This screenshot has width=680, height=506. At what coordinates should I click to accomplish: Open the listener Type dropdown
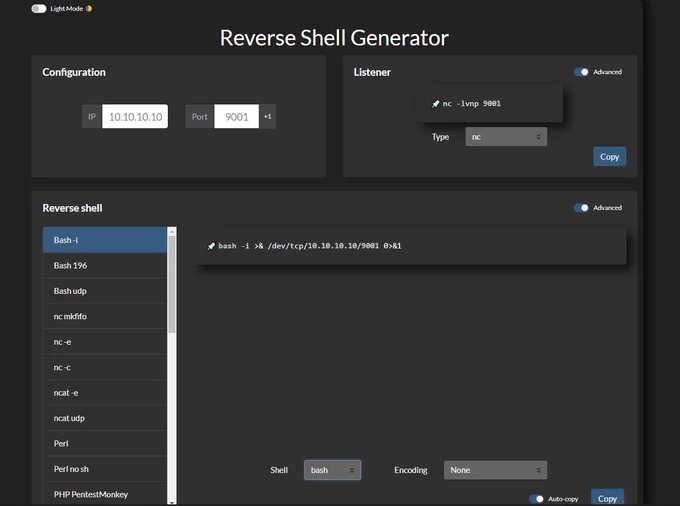pyautogui.click(x=506, y=137)
